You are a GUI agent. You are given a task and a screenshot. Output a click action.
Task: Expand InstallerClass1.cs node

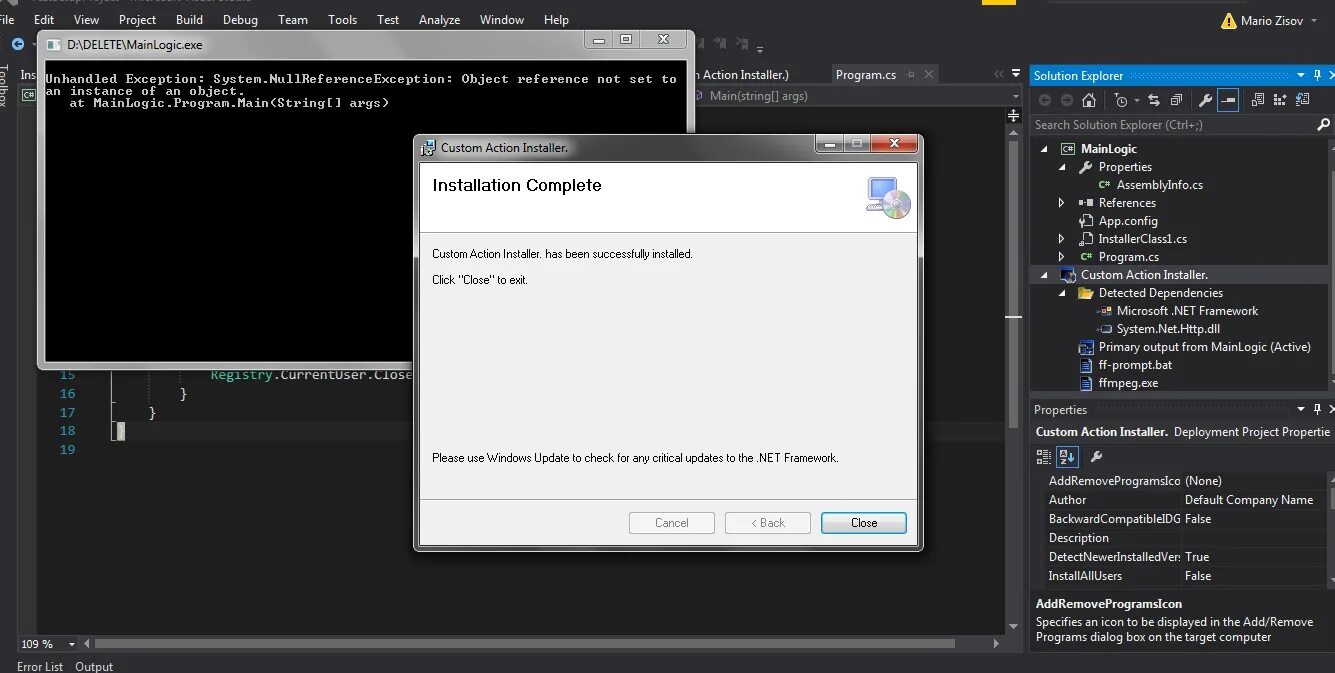pos(1062,239)
